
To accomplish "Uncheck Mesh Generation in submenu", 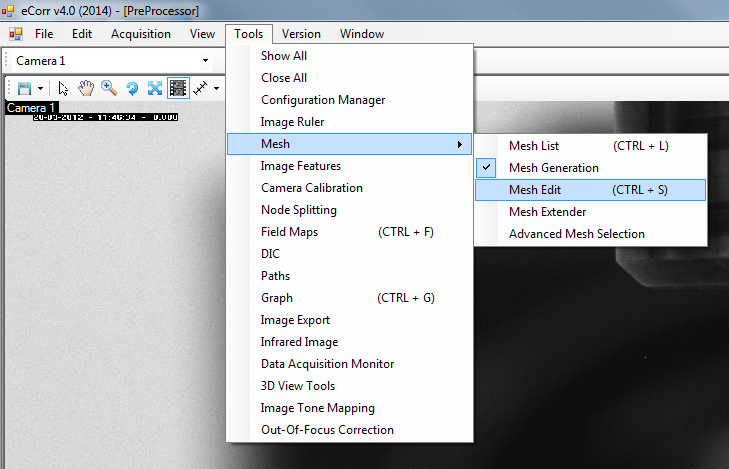I will (x=590, y=168).
